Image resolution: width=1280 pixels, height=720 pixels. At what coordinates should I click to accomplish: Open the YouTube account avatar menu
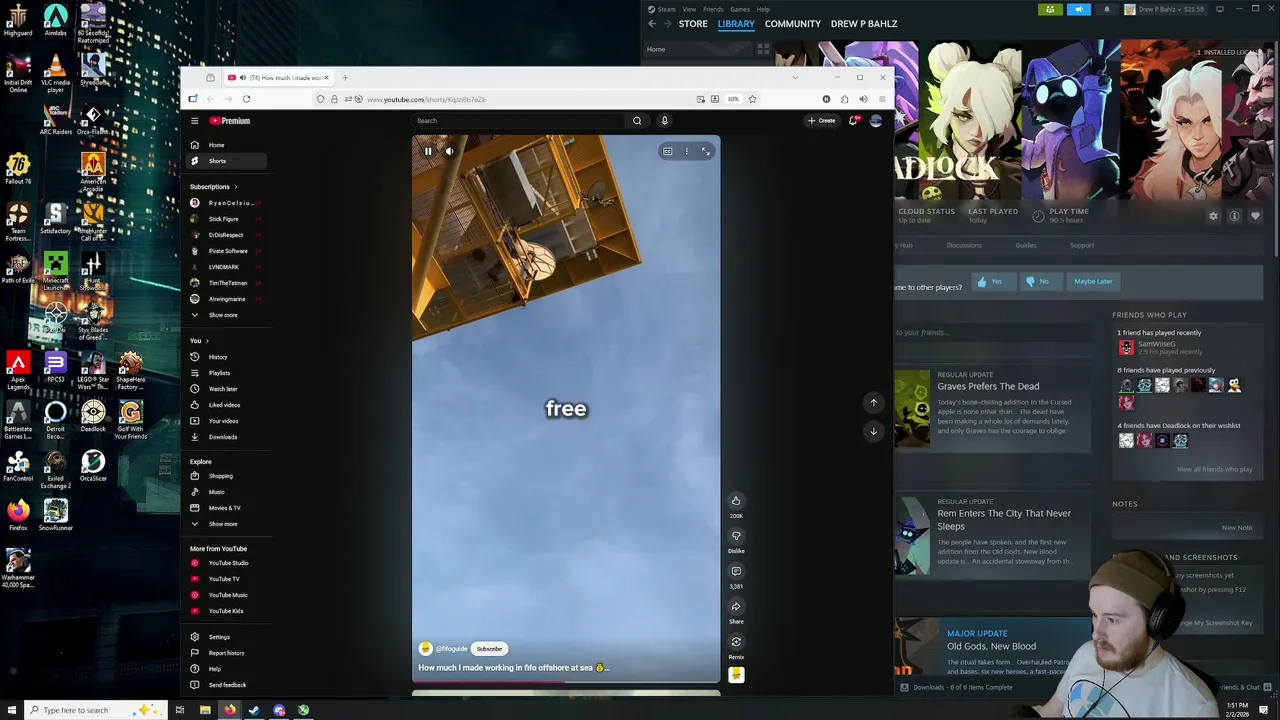[876, 121]
